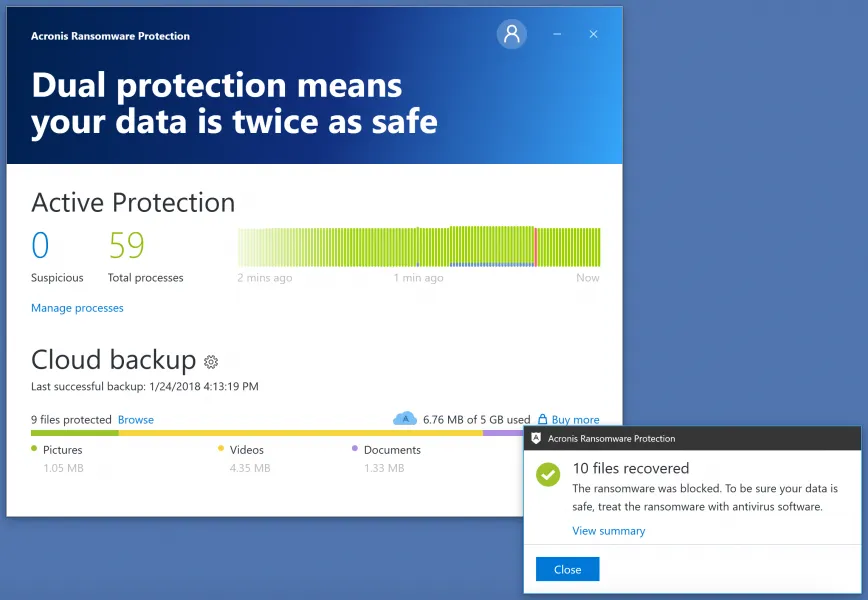Select the Documents category legend
Image resolution: width=868 pixels, height=600 pixels.
tap(386, 449)
